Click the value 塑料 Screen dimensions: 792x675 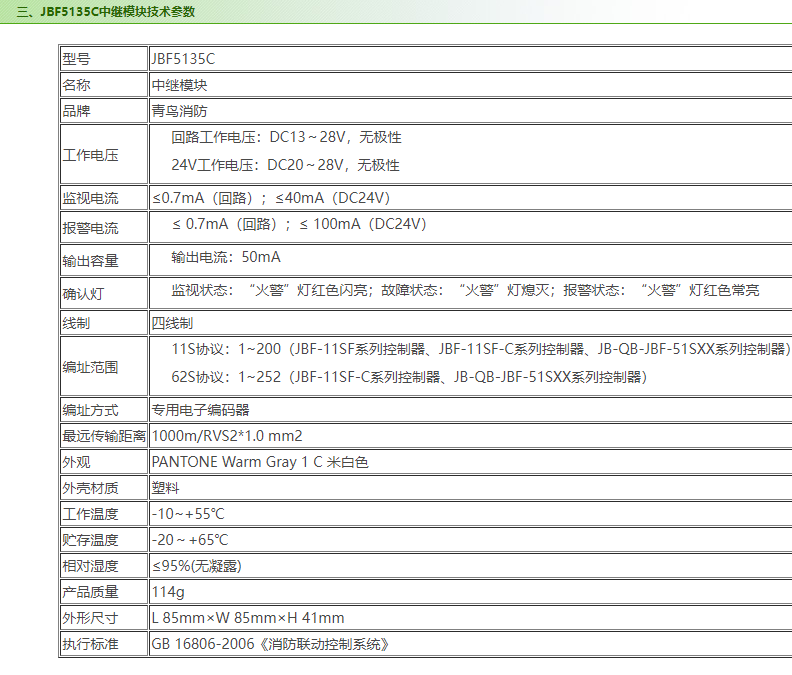165,488
